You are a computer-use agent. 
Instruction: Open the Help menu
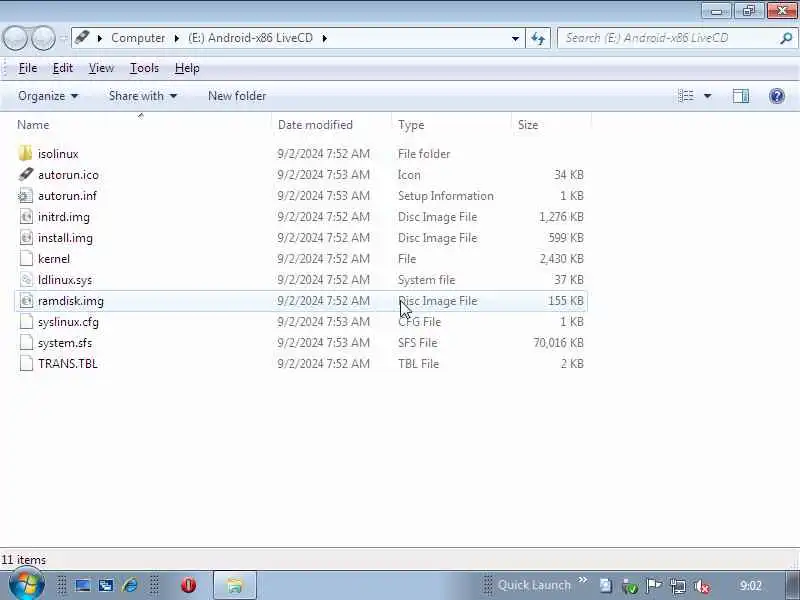[187, 68]
